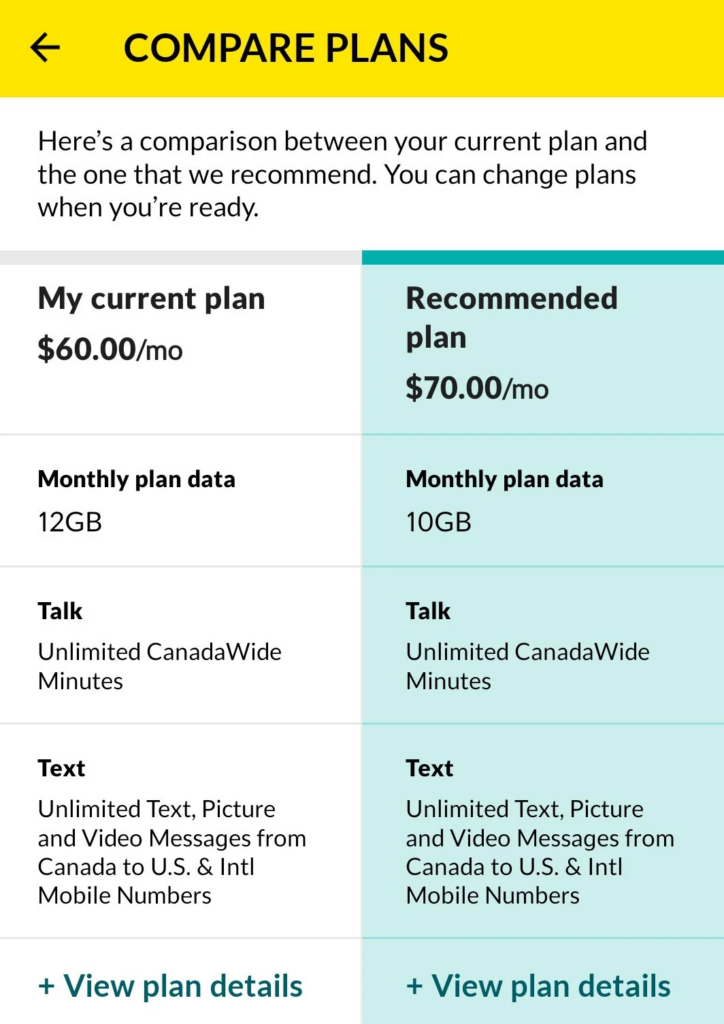Tap the back arrow icon

pyautogui.click(x=45, y=48)
